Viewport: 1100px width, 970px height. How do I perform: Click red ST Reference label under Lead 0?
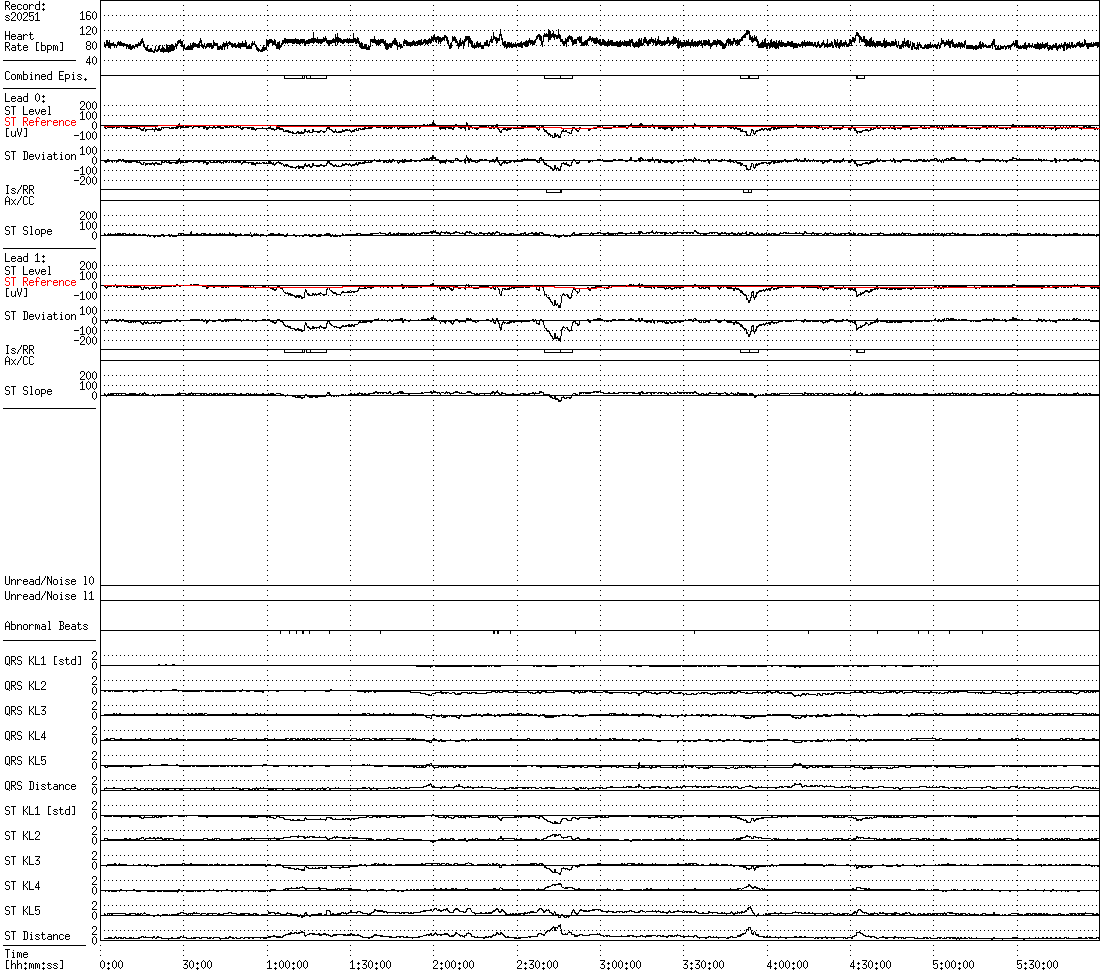pyautogui.click(x=40, y=122)
